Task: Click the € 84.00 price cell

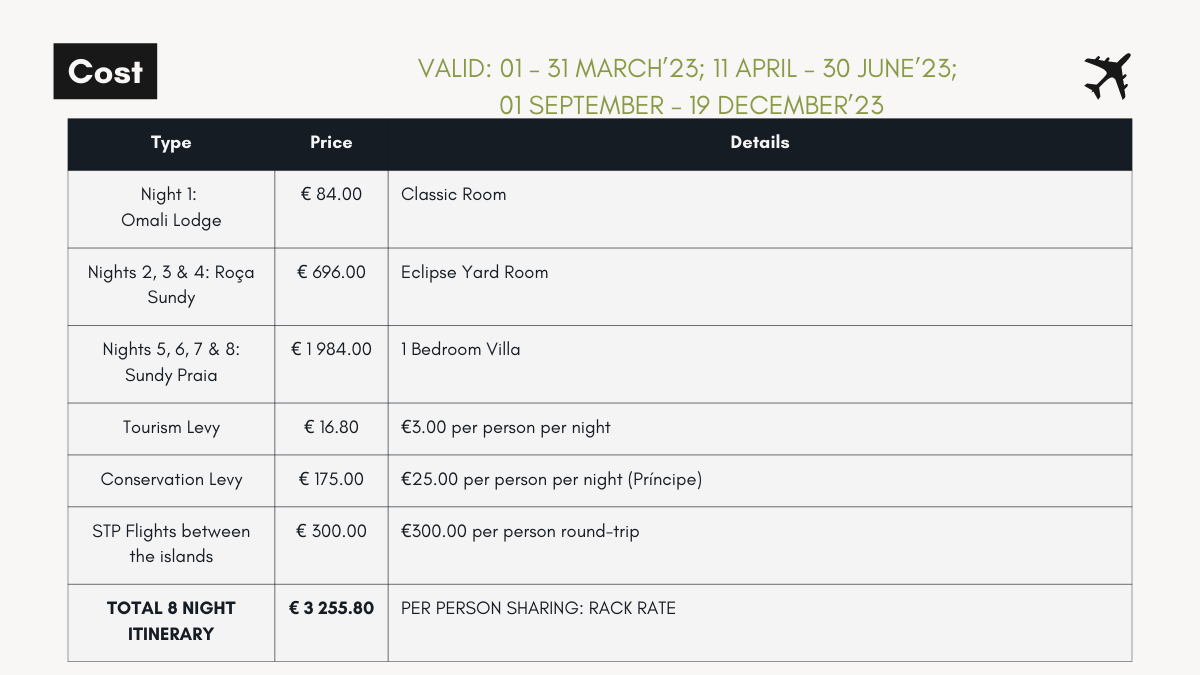Action: [x=331, y=194]
